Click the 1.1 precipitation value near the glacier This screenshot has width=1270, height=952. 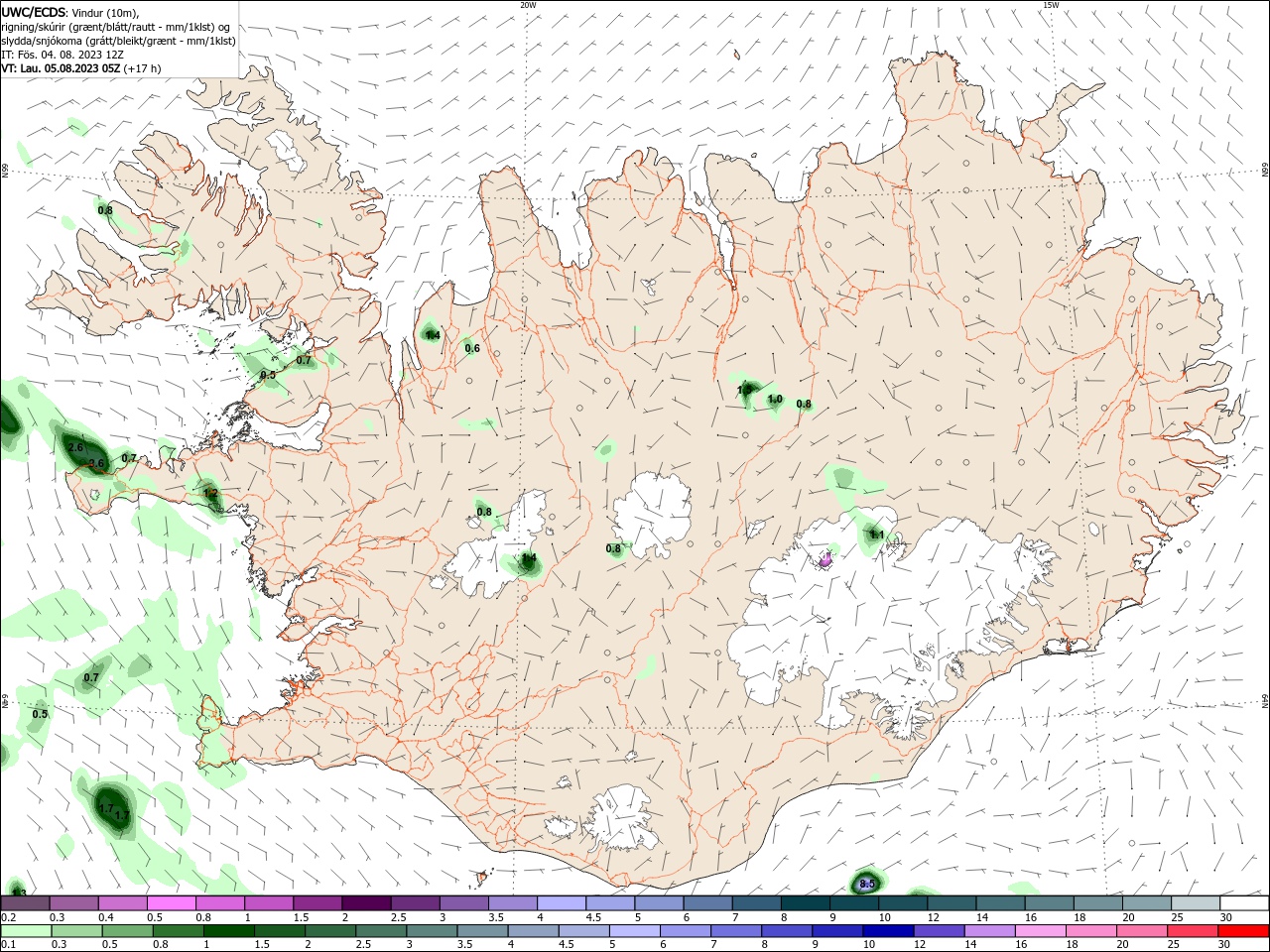877,535
